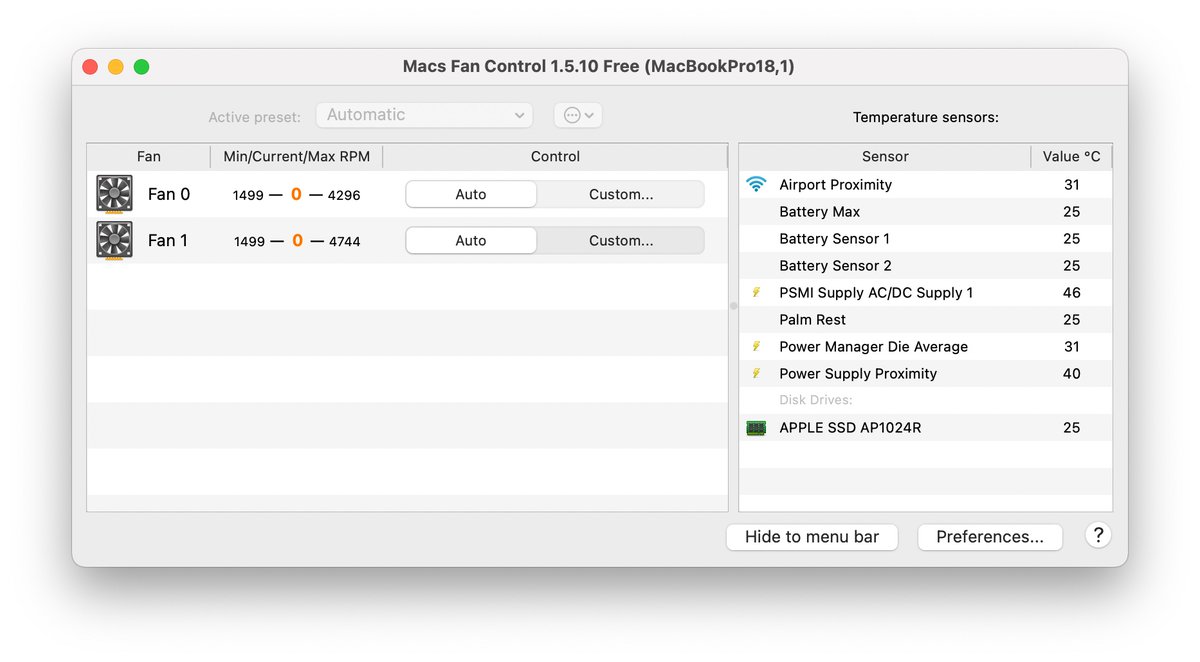Click the APPLE SSD drive icon
This screenshot has width=1200, height=662.
[756, 428]
